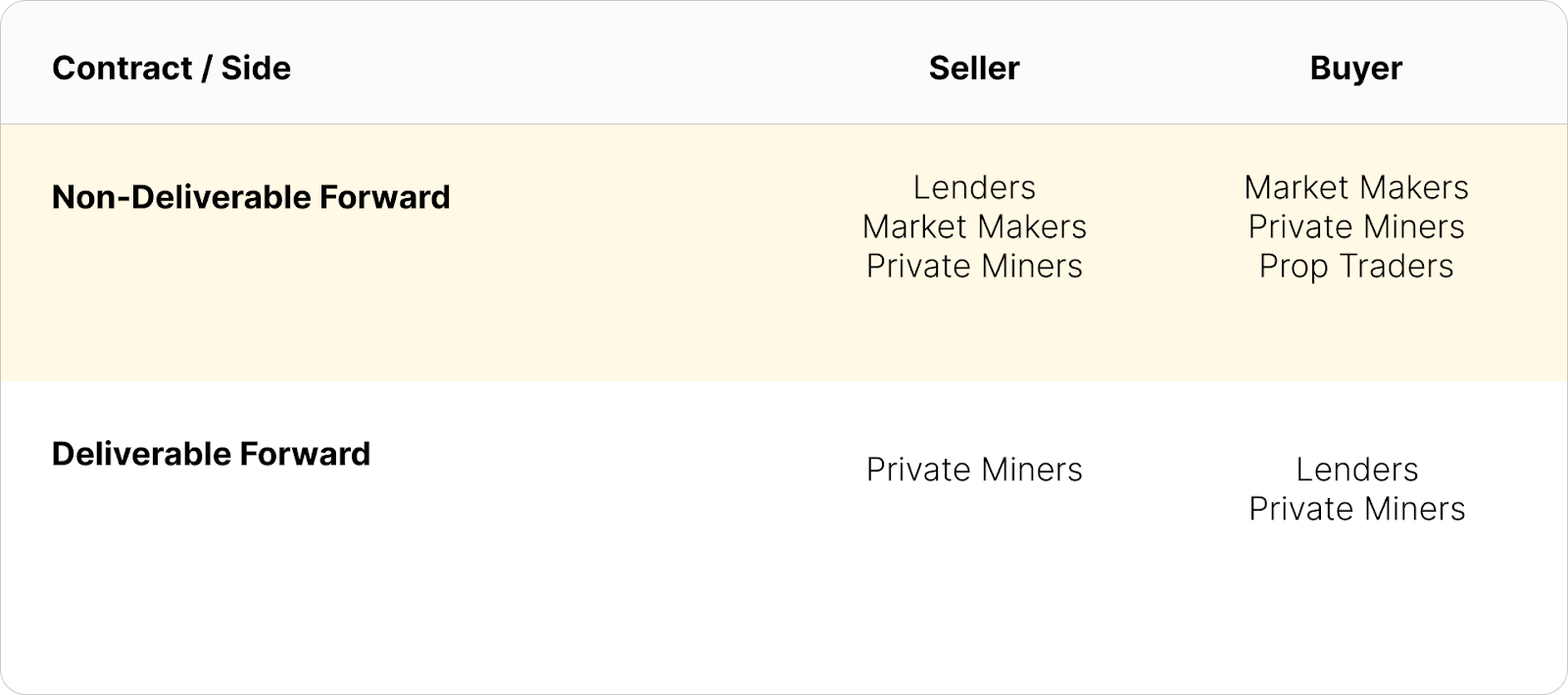Viewport: 1568px width, 695px height.
Task: Click the Non-Deliverable Forward row label
Action: coord(251,197)
